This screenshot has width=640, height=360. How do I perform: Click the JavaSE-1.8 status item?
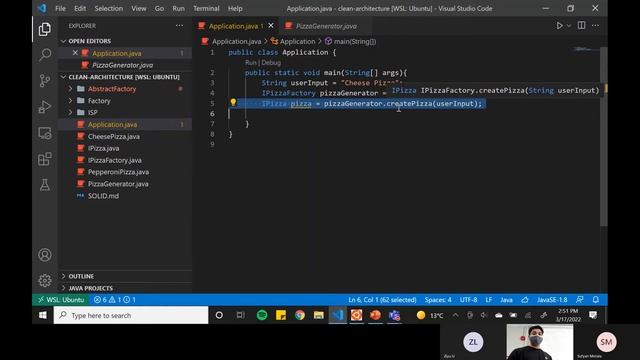tap(552, 300)
